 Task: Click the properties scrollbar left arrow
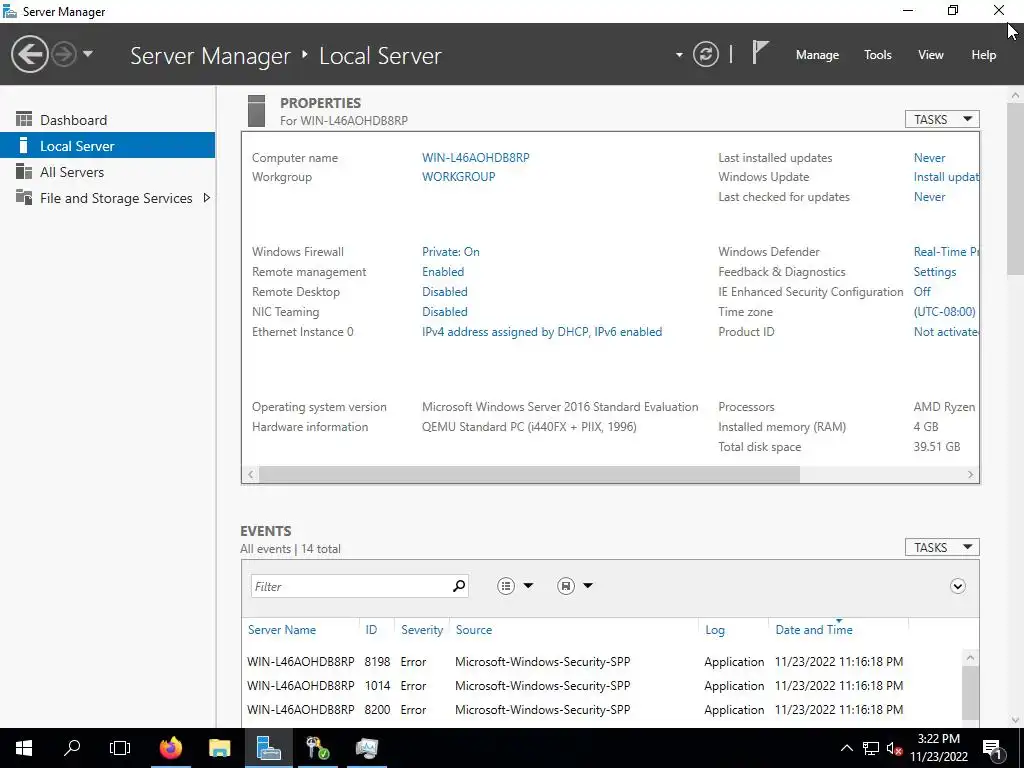pyautogui.click(x=251, y=475)
